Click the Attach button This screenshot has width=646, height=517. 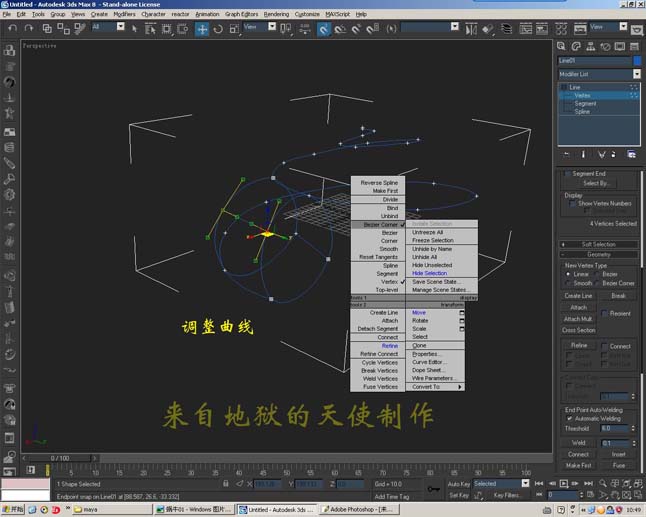(x=578, y=307)
